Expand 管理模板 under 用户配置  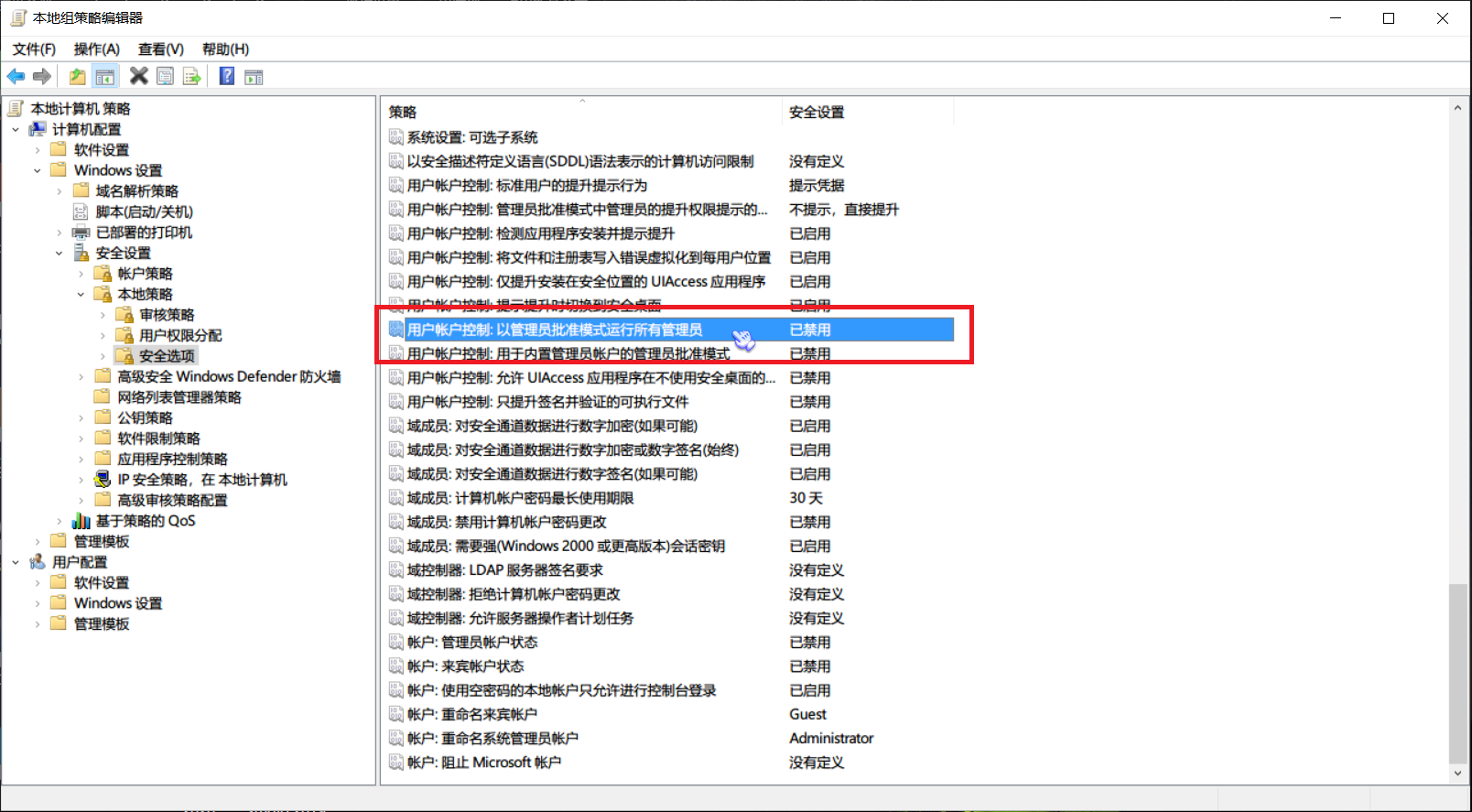point(38,624)
